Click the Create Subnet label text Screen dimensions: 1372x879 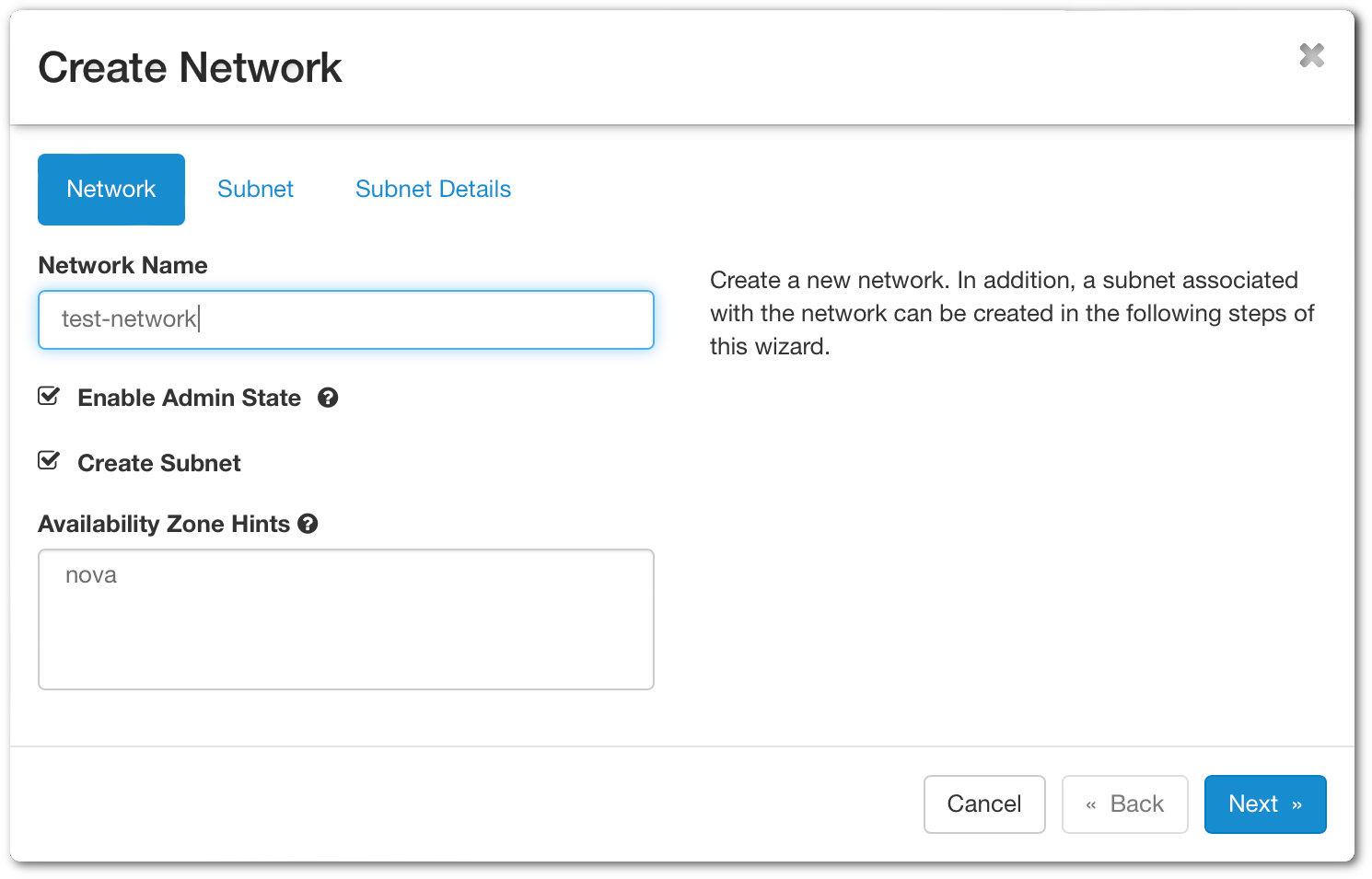(x=159, y=463)
